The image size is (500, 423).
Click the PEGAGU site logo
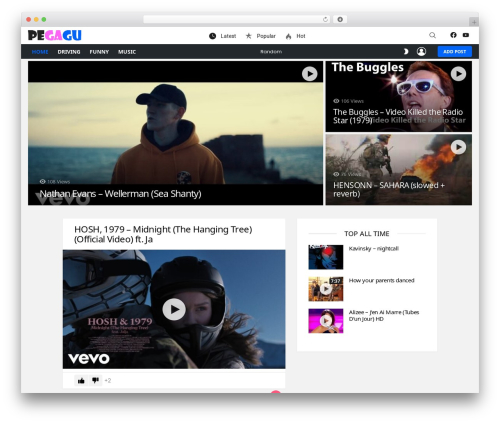pyautogui.click(x=55, y=35)
